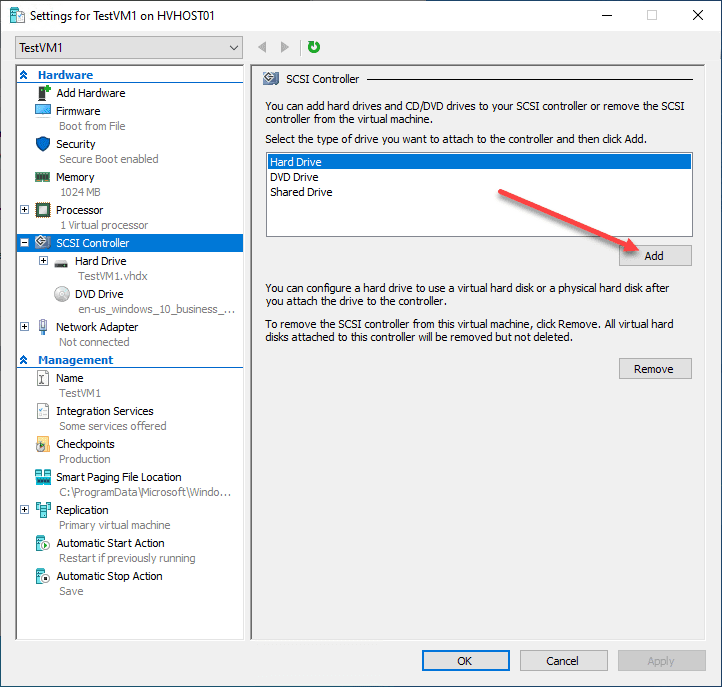The width and height of the screenshot is (722, 687).
Task: Click the 'Not connected' status text
Action: coord(94,342)
